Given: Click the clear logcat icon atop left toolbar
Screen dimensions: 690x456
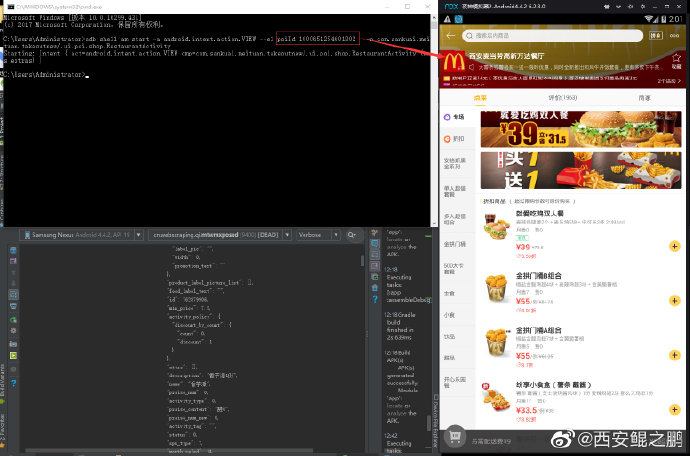Looking at the screenshot, I should click(x=13, y=250).
